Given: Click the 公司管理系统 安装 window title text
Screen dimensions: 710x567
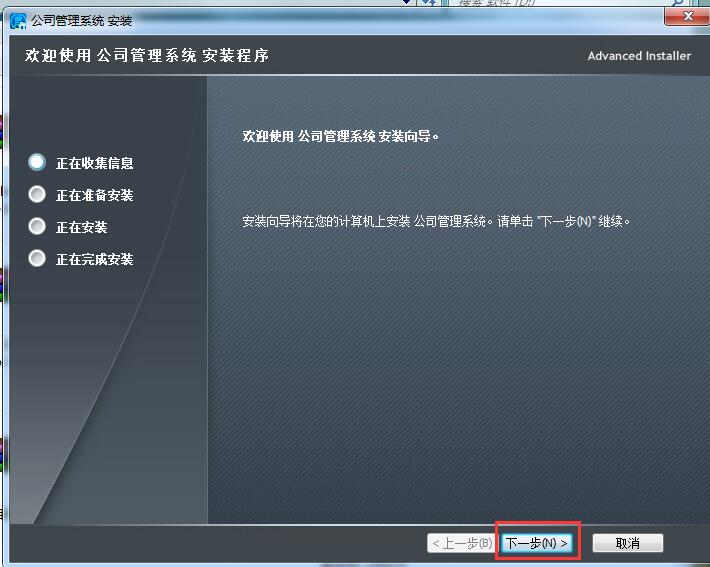Looking at the screenshot, I should point(81,20).
